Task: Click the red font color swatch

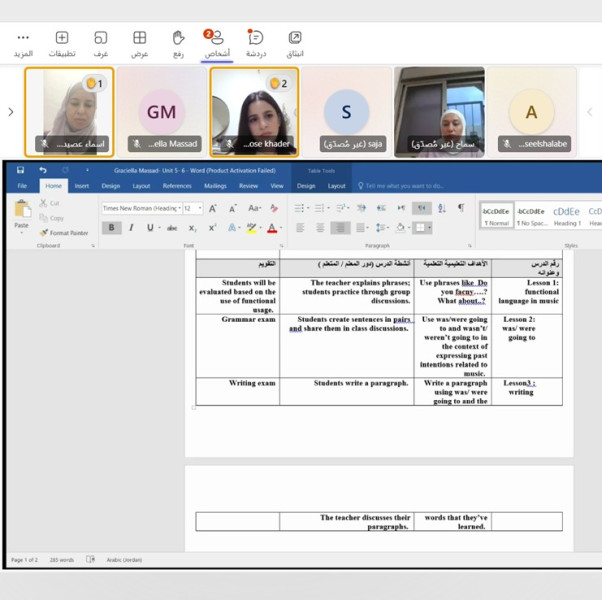Action: (x=272, y=228)
